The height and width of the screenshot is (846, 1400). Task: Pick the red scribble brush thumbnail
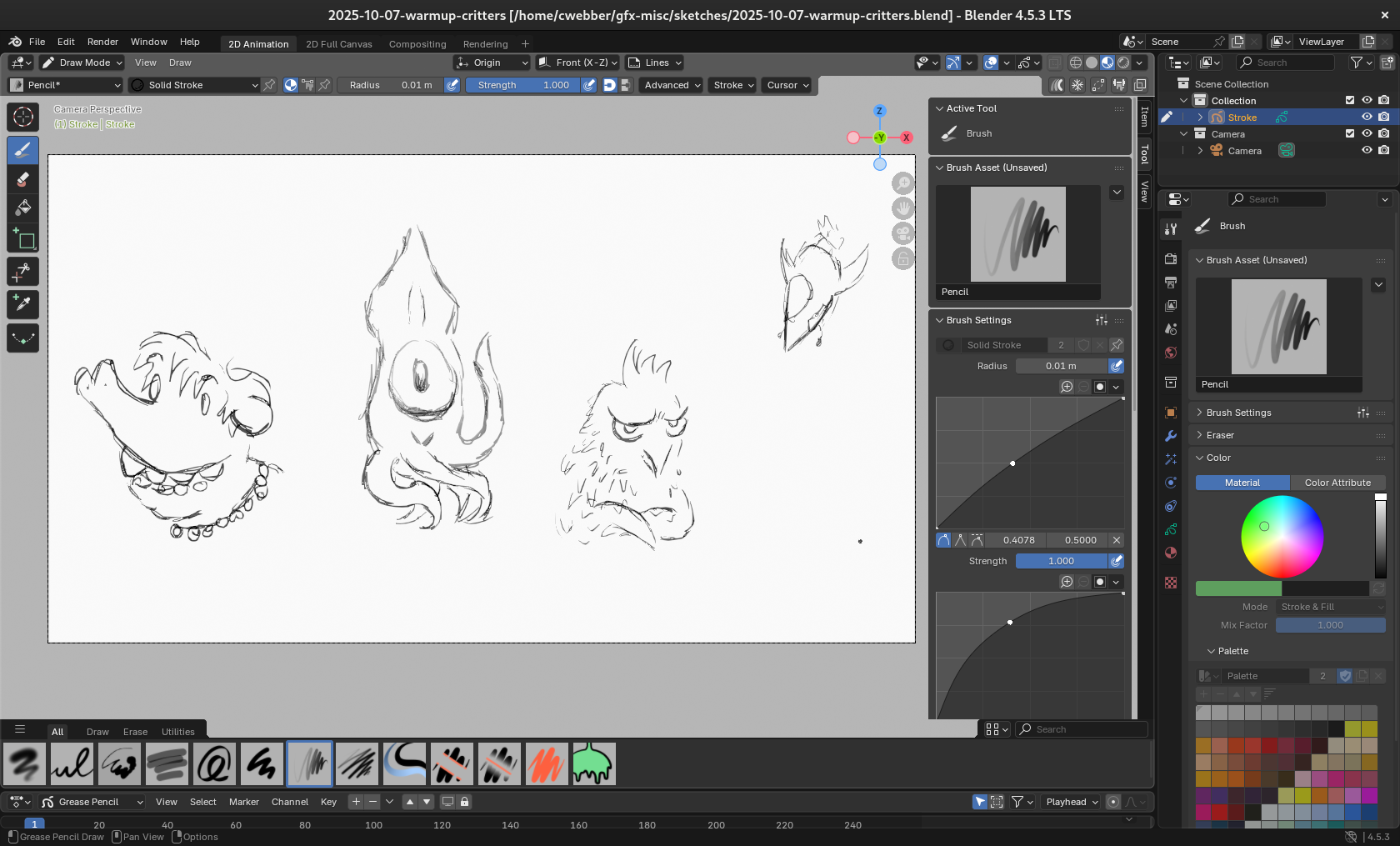point(547,764)
